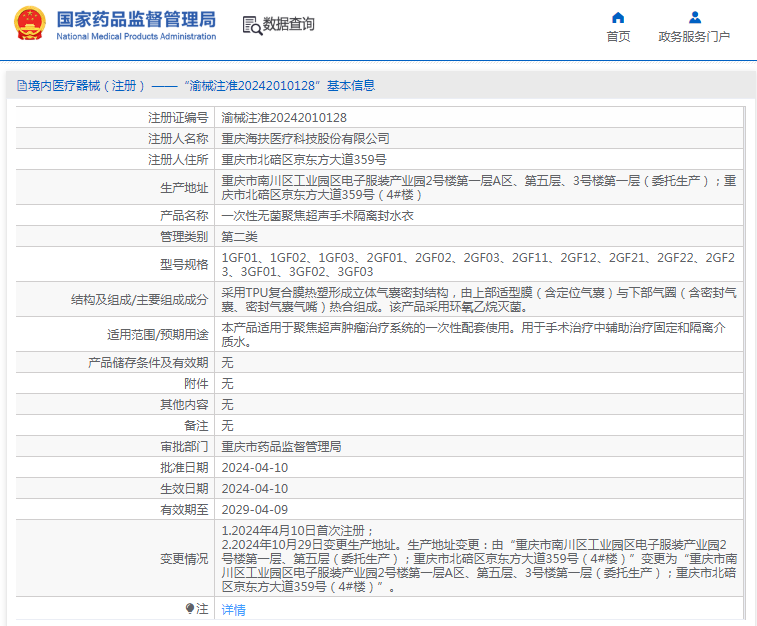
Task: Click 生效日期 value 2024-04-10
Action: (254, 488)
